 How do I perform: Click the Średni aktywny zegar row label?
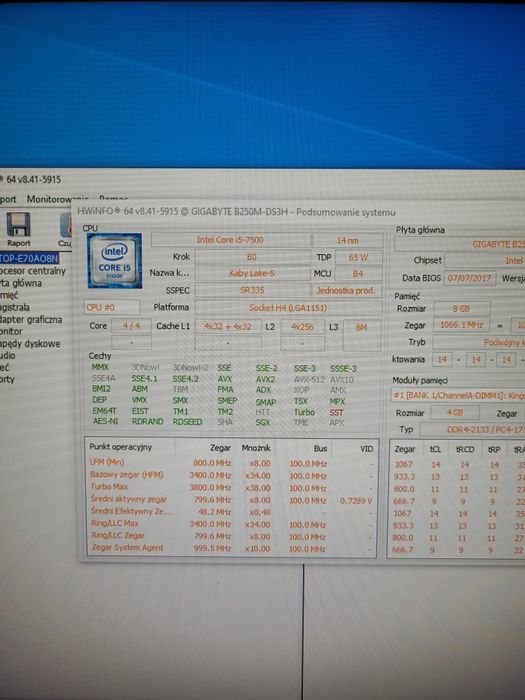[129, 499]
